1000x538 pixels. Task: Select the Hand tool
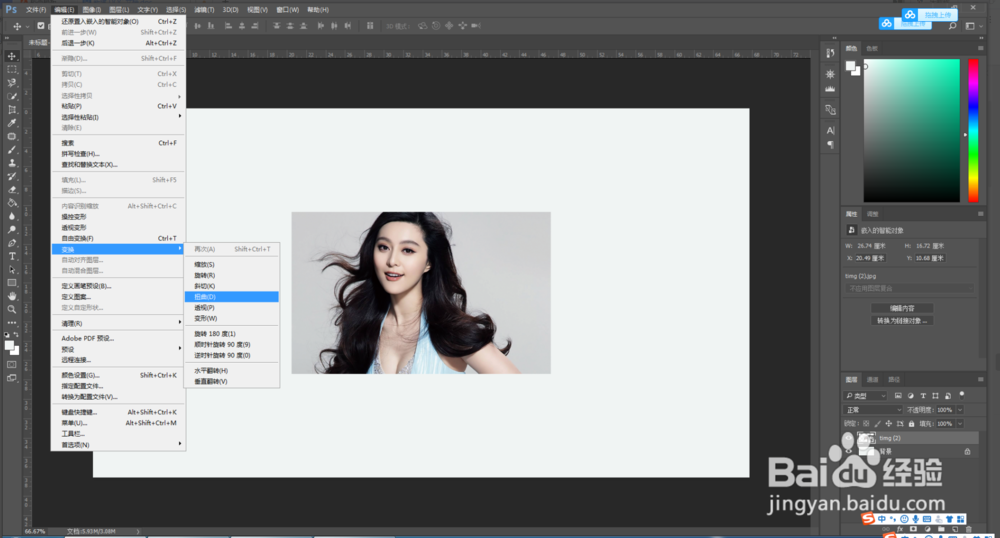(x=11, y=296)
